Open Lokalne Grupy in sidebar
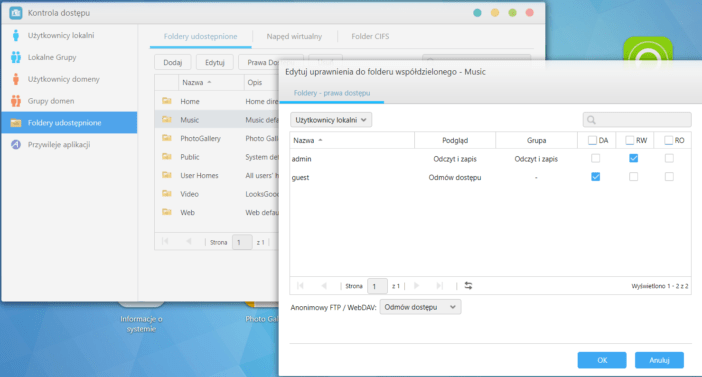This screenshot has width=702, height=377. click(x=69, y=57)
